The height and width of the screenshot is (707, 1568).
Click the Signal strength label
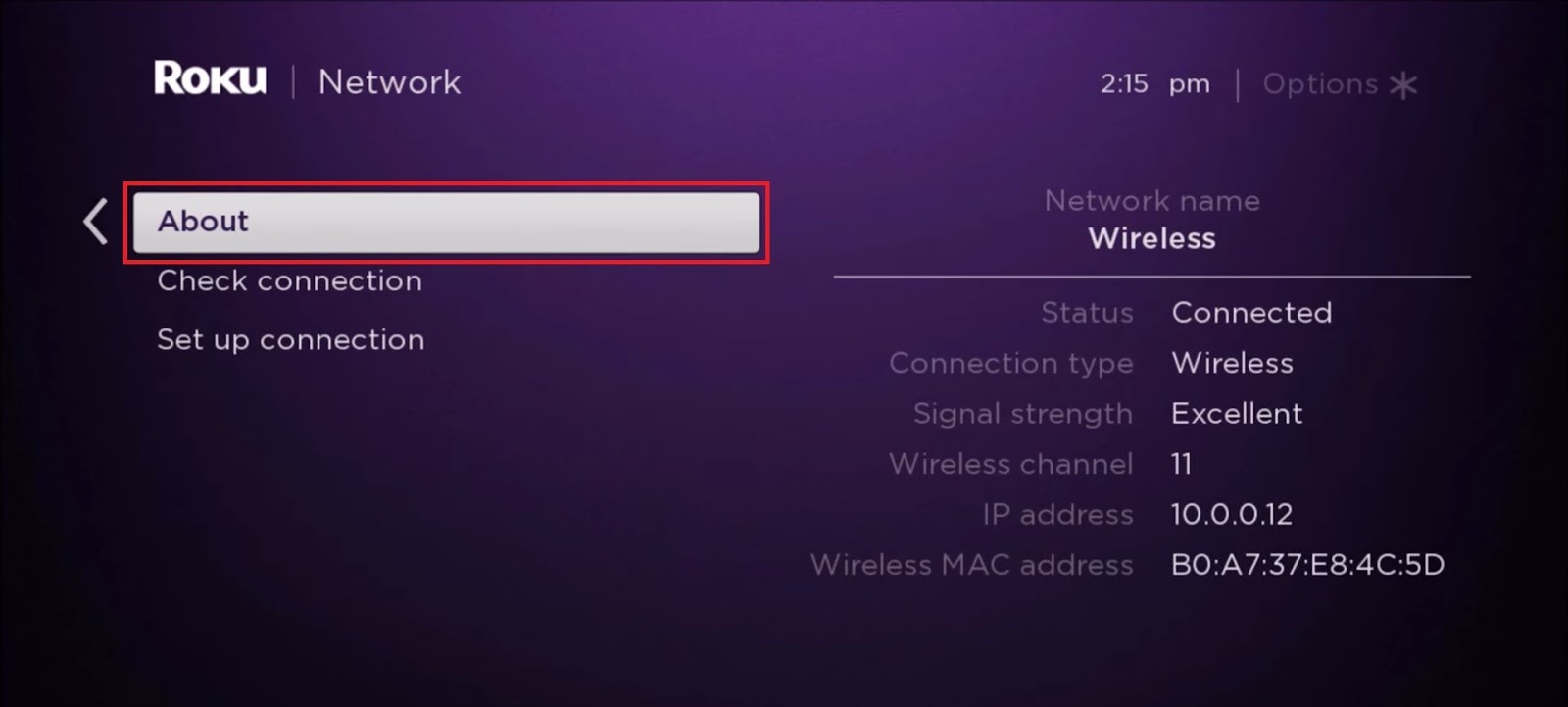click(x=1022, y=414)
